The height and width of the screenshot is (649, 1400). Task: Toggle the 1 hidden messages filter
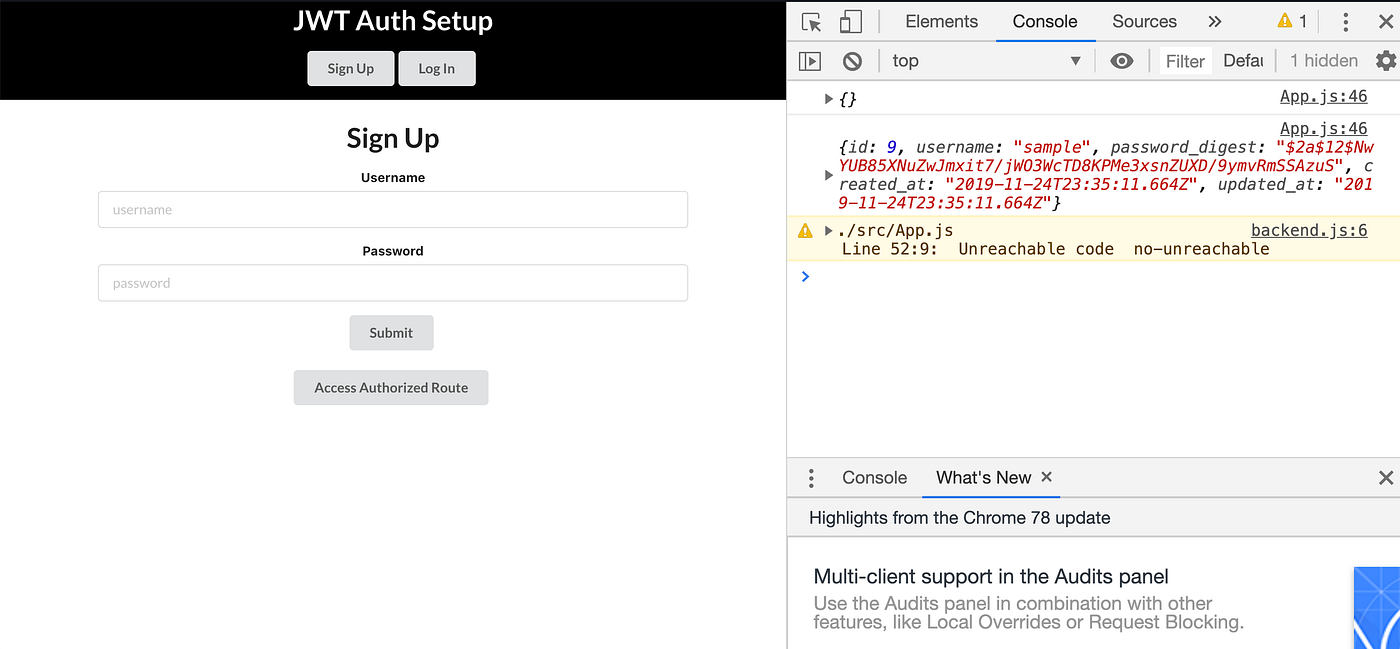coord(1323,61)
